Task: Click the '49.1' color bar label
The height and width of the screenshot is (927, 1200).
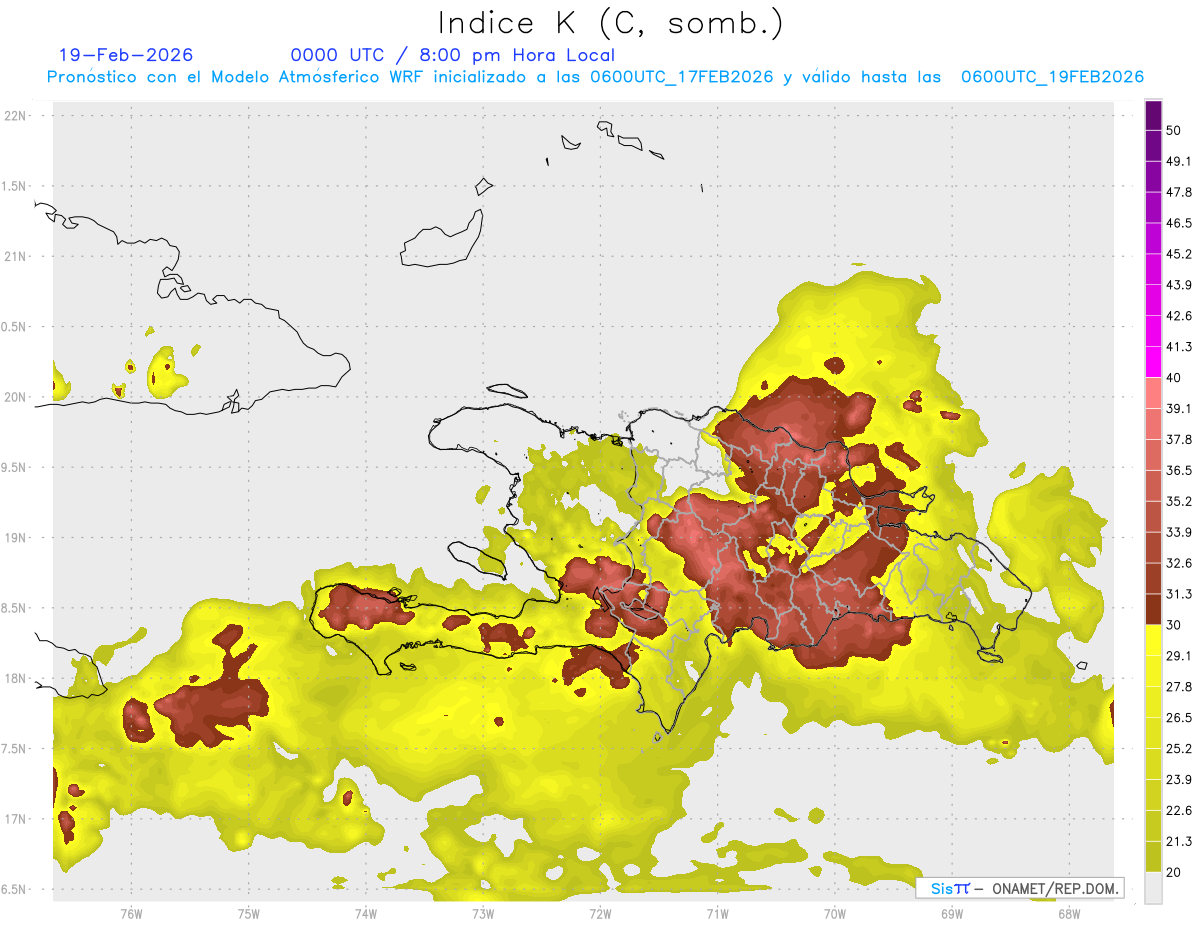Action: pyautogui.click(x=1179, y=162)
